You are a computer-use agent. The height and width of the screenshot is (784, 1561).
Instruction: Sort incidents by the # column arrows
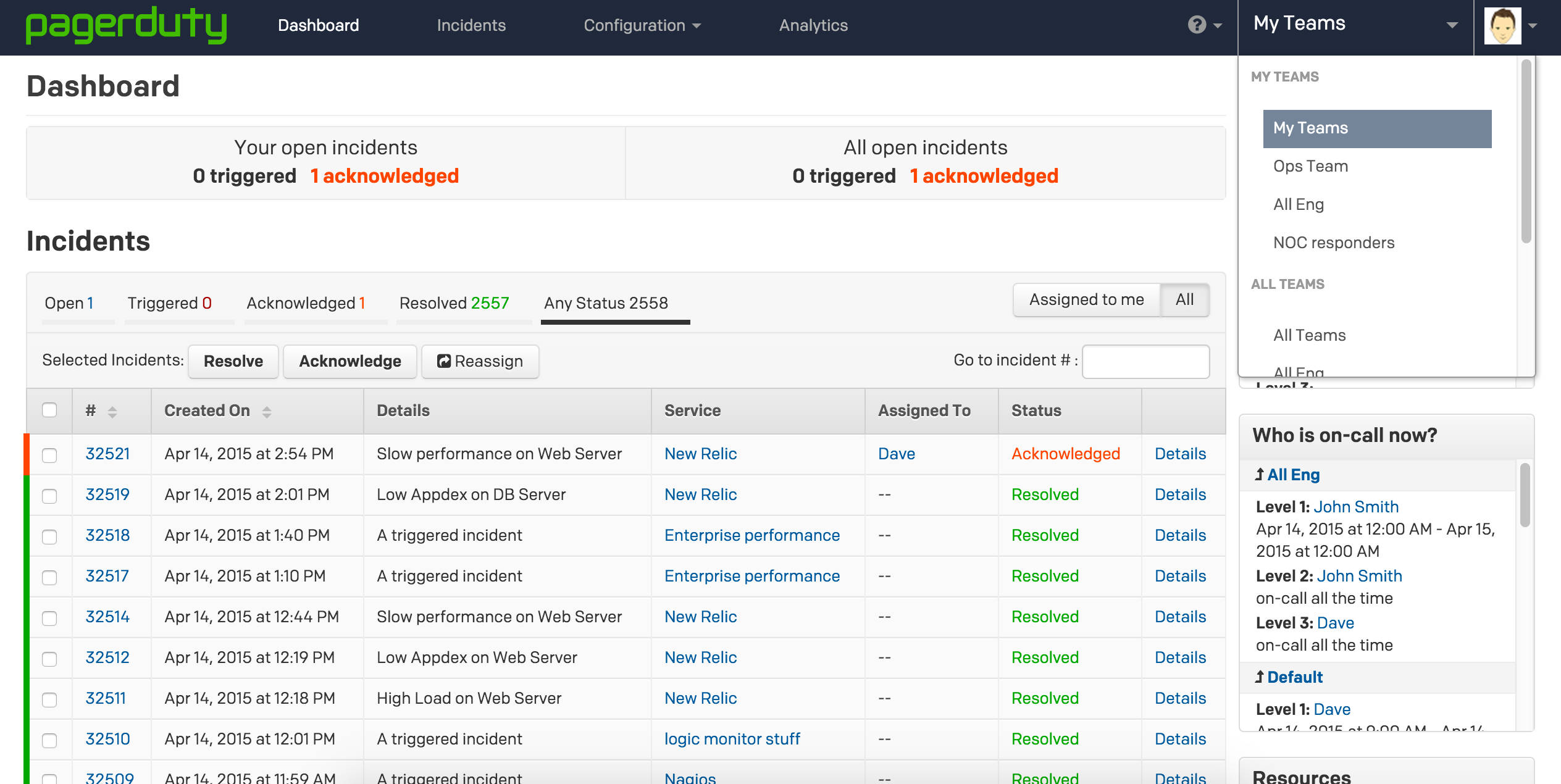pyautogui.click(x=111, y=411)
